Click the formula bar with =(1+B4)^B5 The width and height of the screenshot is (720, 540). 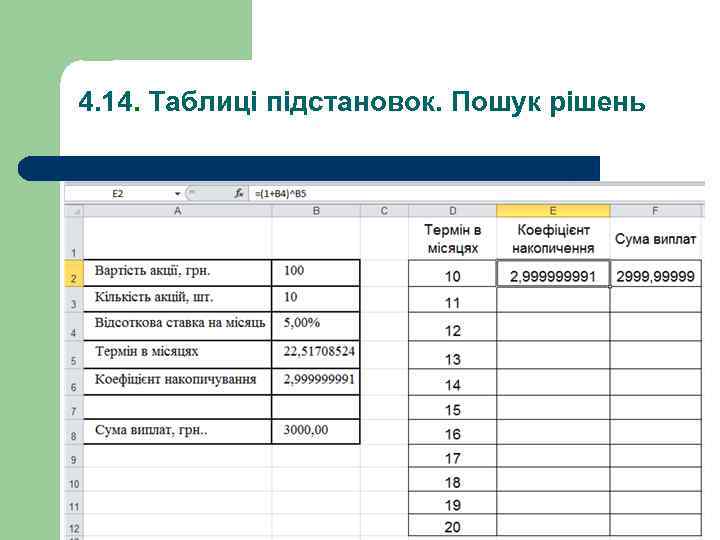point(478,194)
